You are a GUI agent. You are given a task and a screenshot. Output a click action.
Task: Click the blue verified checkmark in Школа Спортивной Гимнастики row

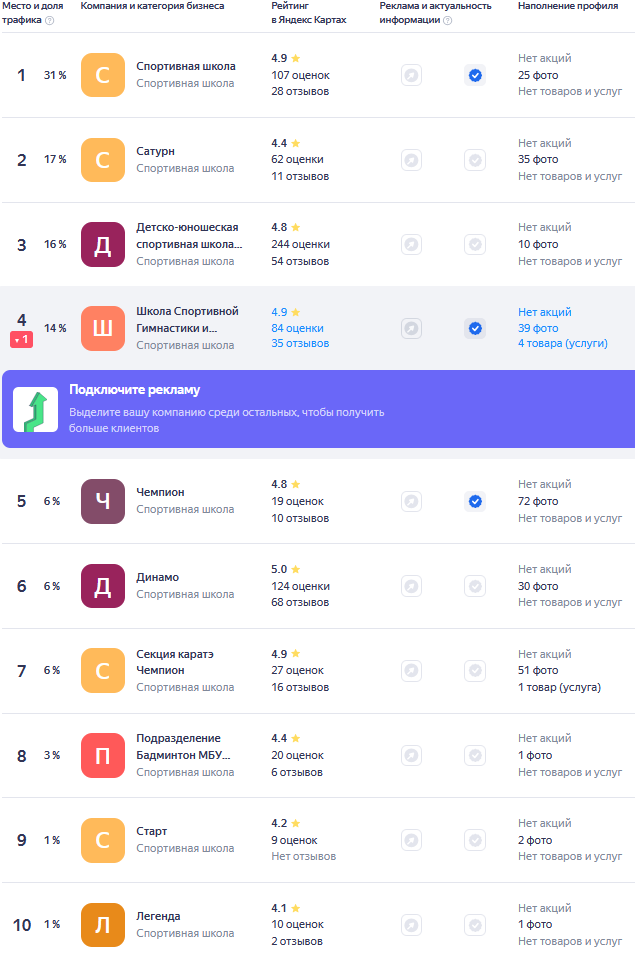(x=475, y=328)
